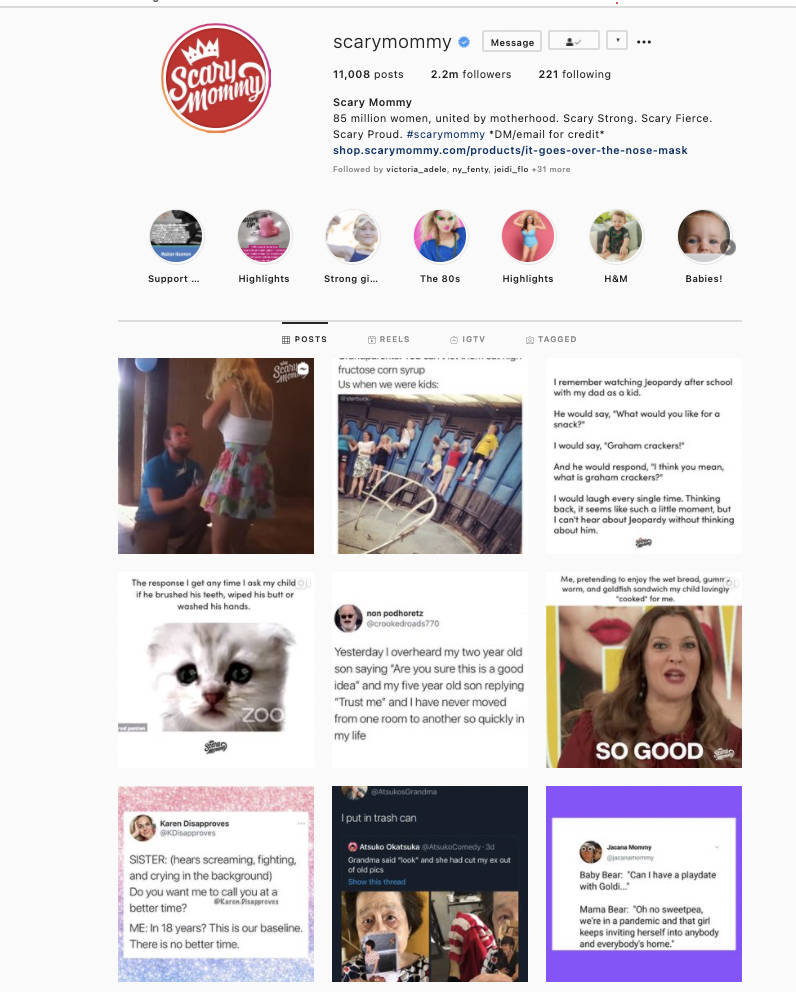Image resolution: width=796 pixels, height=992 pixels.
Task: Open The 80s story highlight
Action: [440, 237]
